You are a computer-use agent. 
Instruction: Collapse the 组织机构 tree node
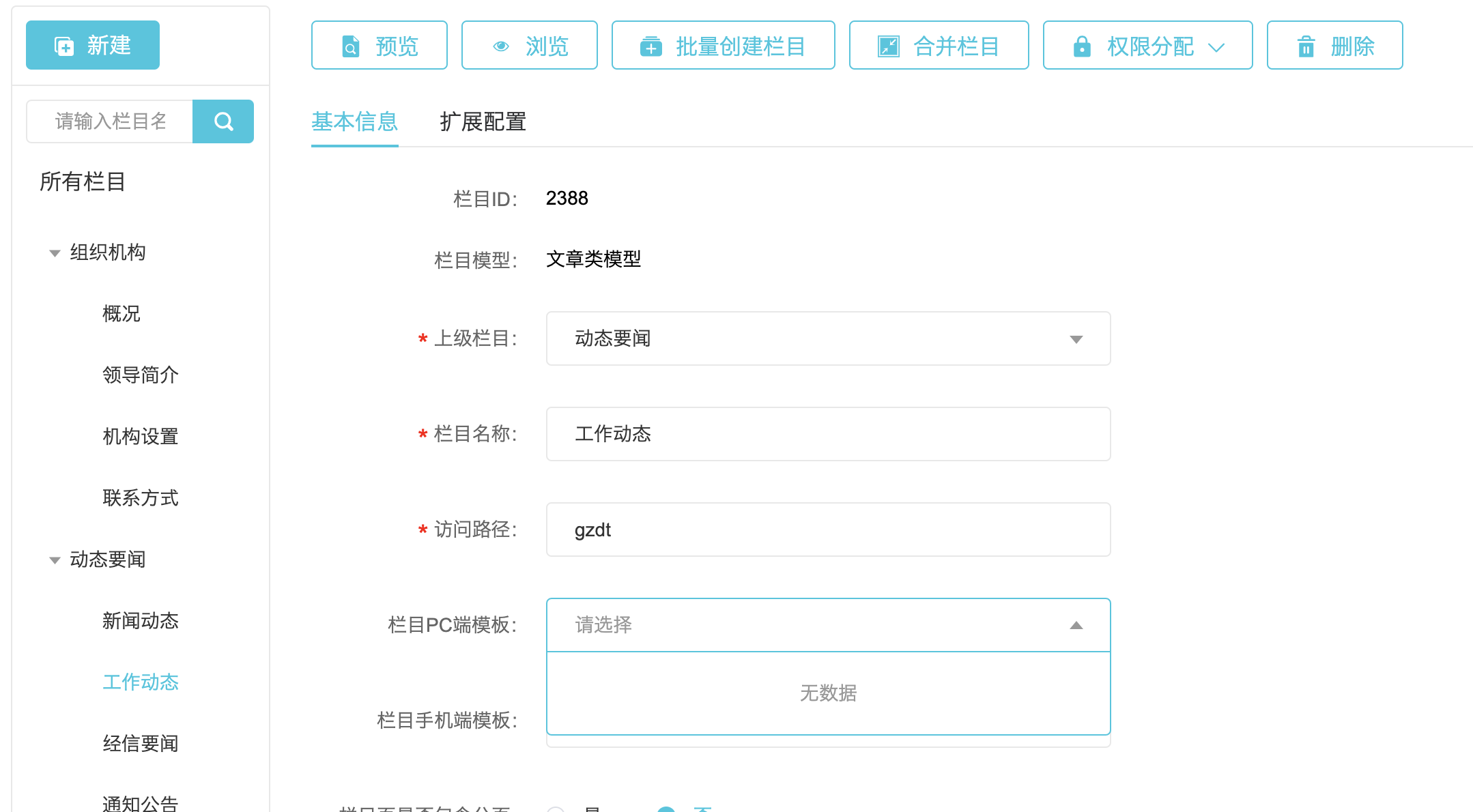click(55, 253)
